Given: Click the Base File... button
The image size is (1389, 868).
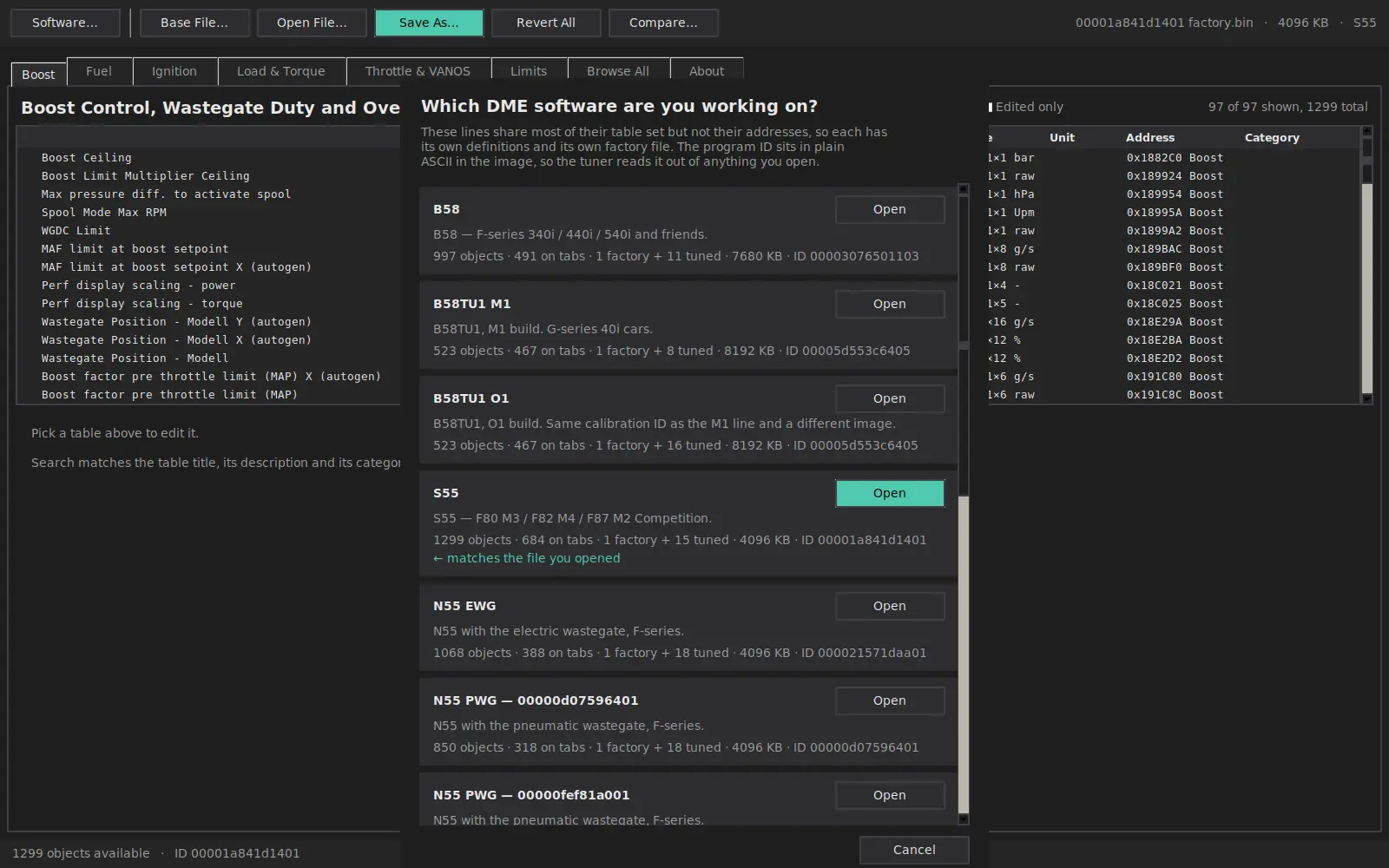Looking at the screenshot, I should (x=194, y=23).
